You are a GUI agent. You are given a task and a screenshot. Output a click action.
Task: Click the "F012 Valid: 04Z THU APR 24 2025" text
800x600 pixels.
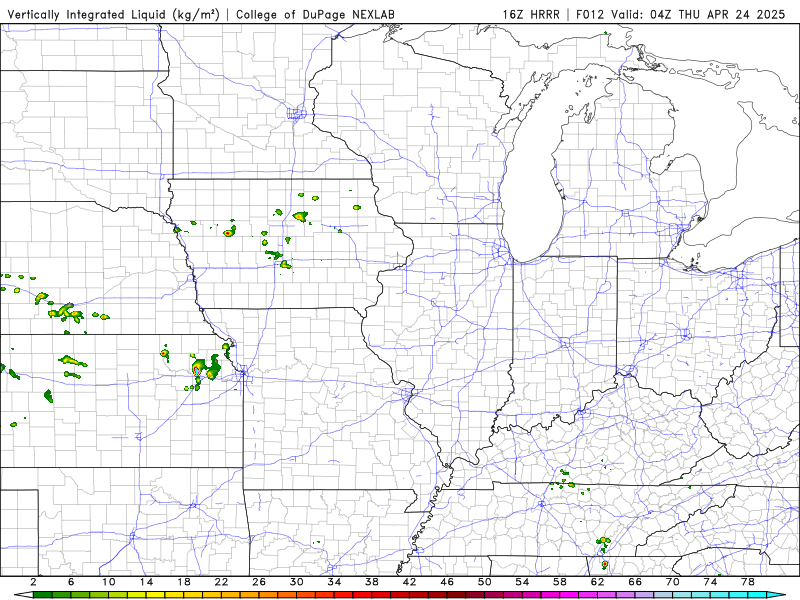pyautogui.click(x=681, y=14)
